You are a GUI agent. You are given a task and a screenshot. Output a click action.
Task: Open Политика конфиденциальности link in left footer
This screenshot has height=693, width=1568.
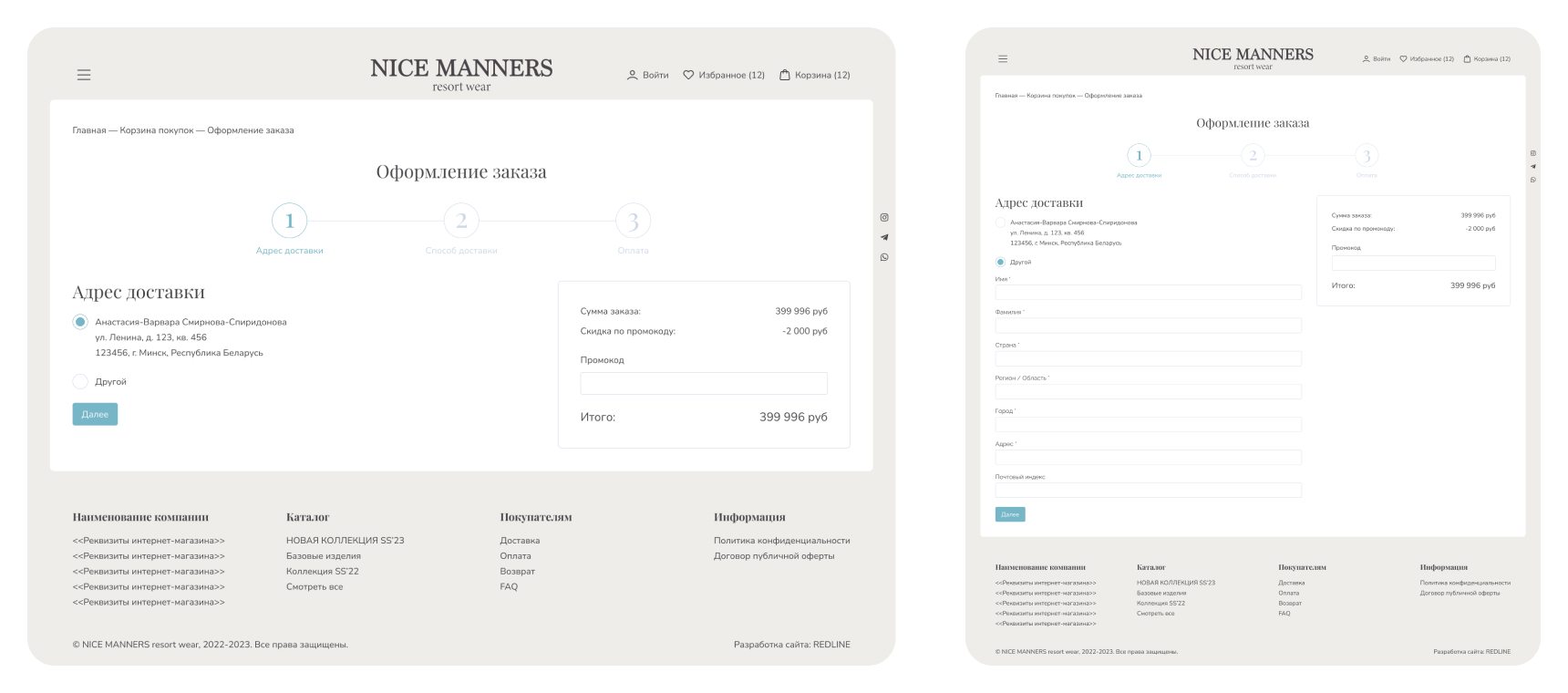tap(781, 541)
